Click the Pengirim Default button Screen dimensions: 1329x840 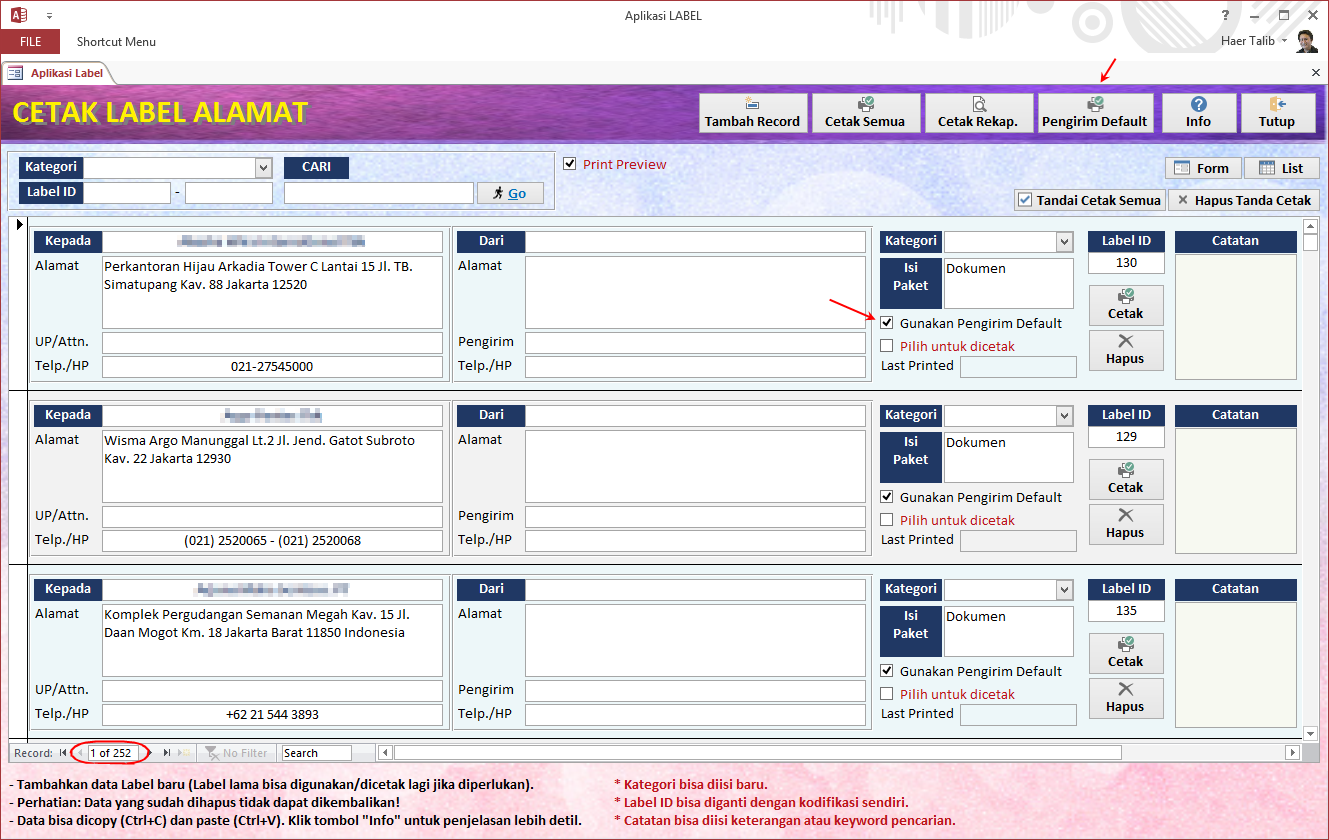point(1095,113)
